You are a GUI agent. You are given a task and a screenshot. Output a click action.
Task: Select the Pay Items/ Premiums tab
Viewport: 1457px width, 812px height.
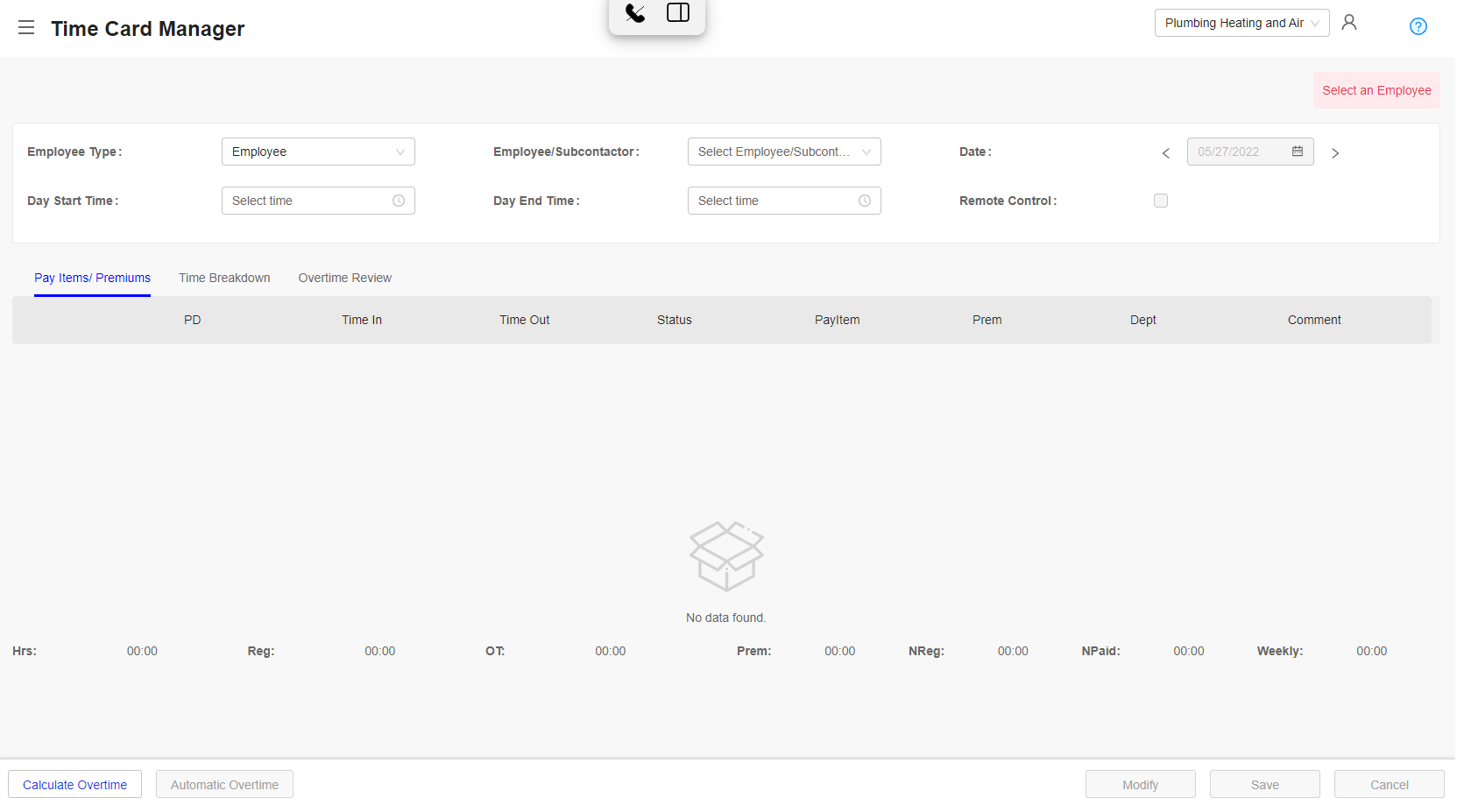[92, 278]
